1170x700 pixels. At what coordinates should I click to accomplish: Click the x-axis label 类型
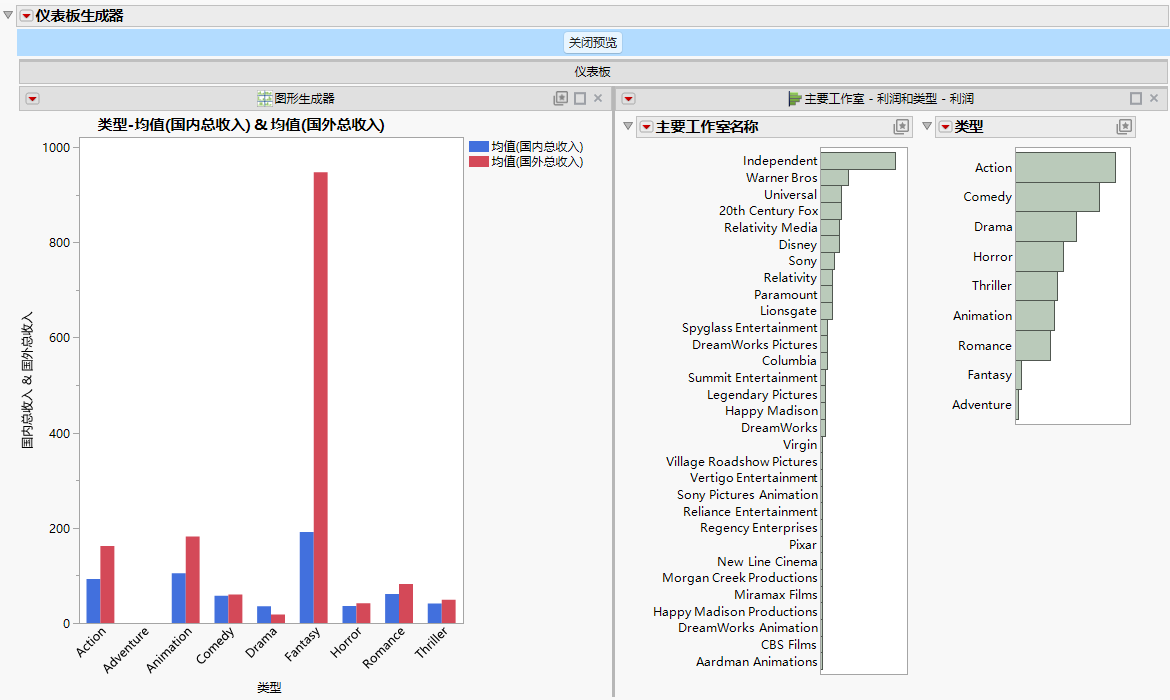269,687
